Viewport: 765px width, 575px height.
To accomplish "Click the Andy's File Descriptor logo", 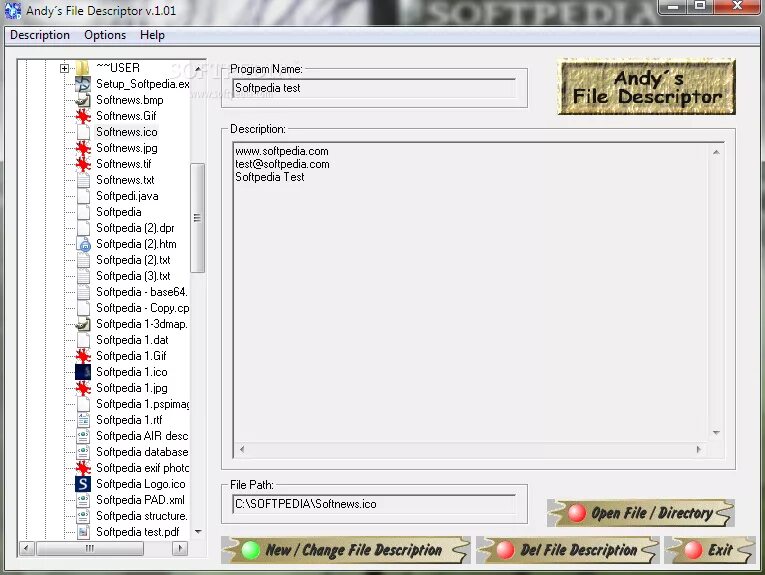I will coord(646,87).
